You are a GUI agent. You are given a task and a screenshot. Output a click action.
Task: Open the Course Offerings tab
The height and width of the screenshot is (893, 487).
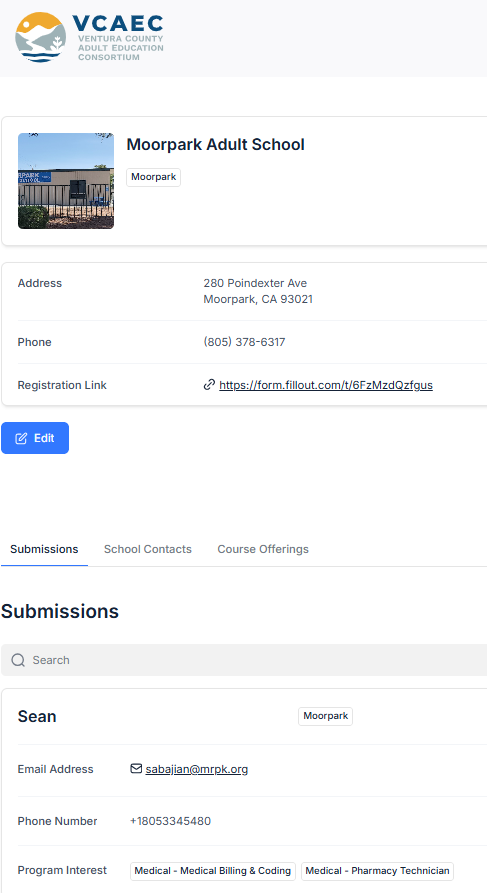[x=263, y=550]
